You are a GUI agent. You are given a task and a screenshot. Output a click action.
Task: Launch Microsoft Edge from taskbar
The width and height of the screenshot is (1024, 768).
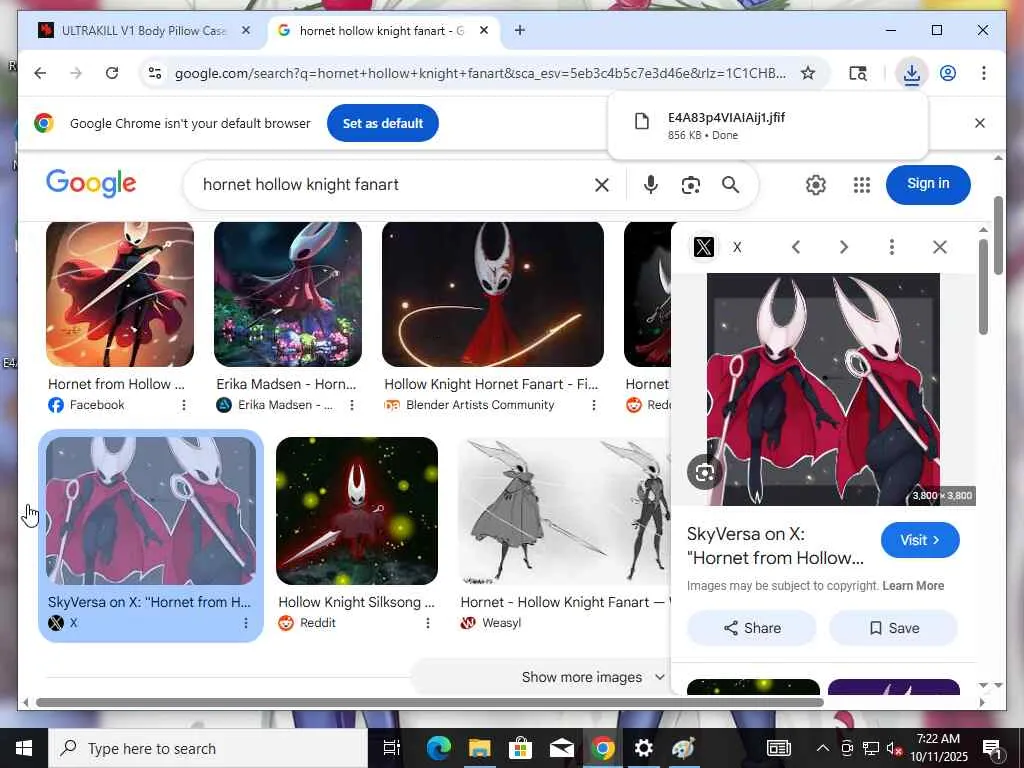click(439, 748)
